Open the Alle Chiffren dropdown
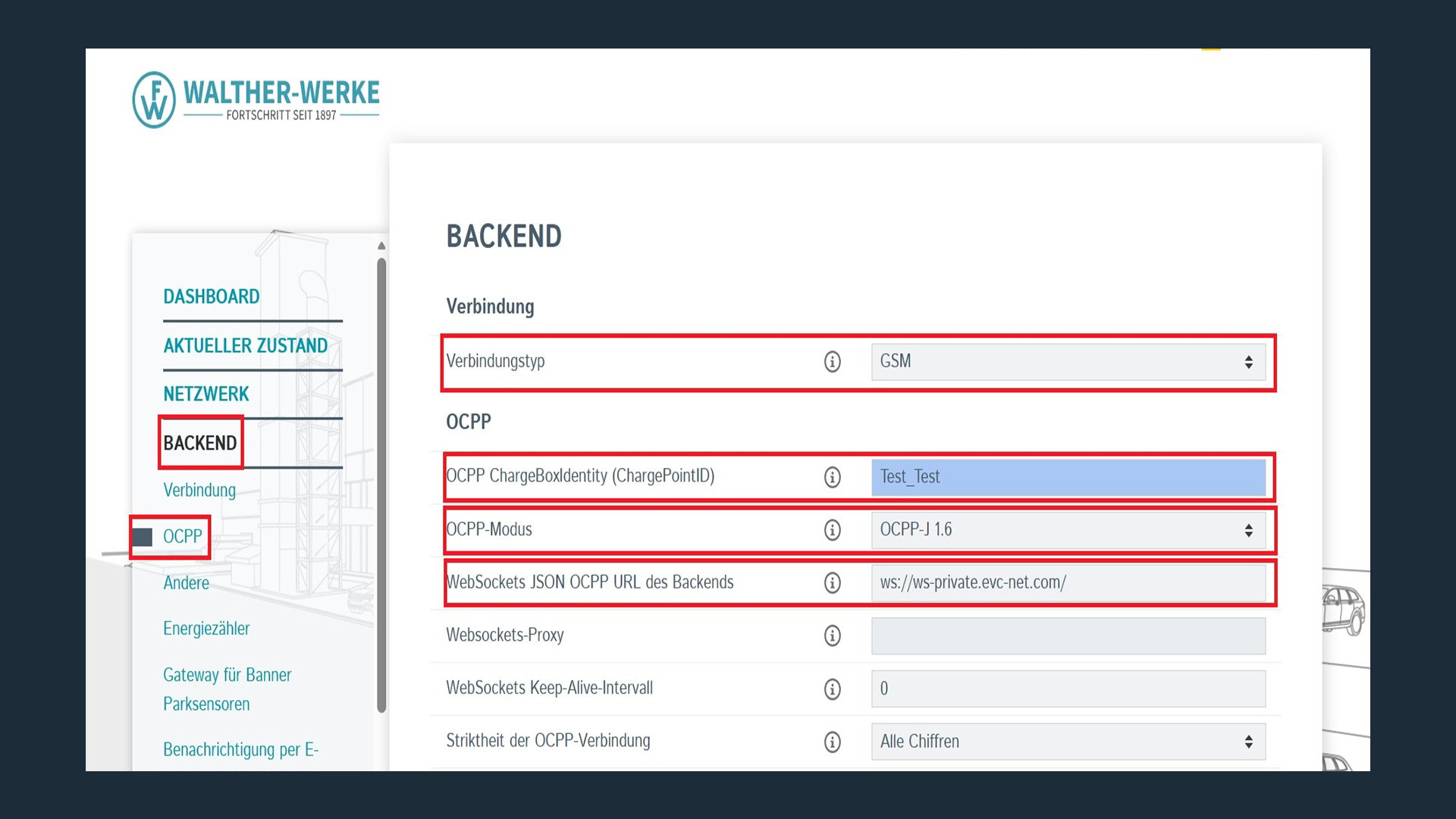 [x=1068, y=742]
